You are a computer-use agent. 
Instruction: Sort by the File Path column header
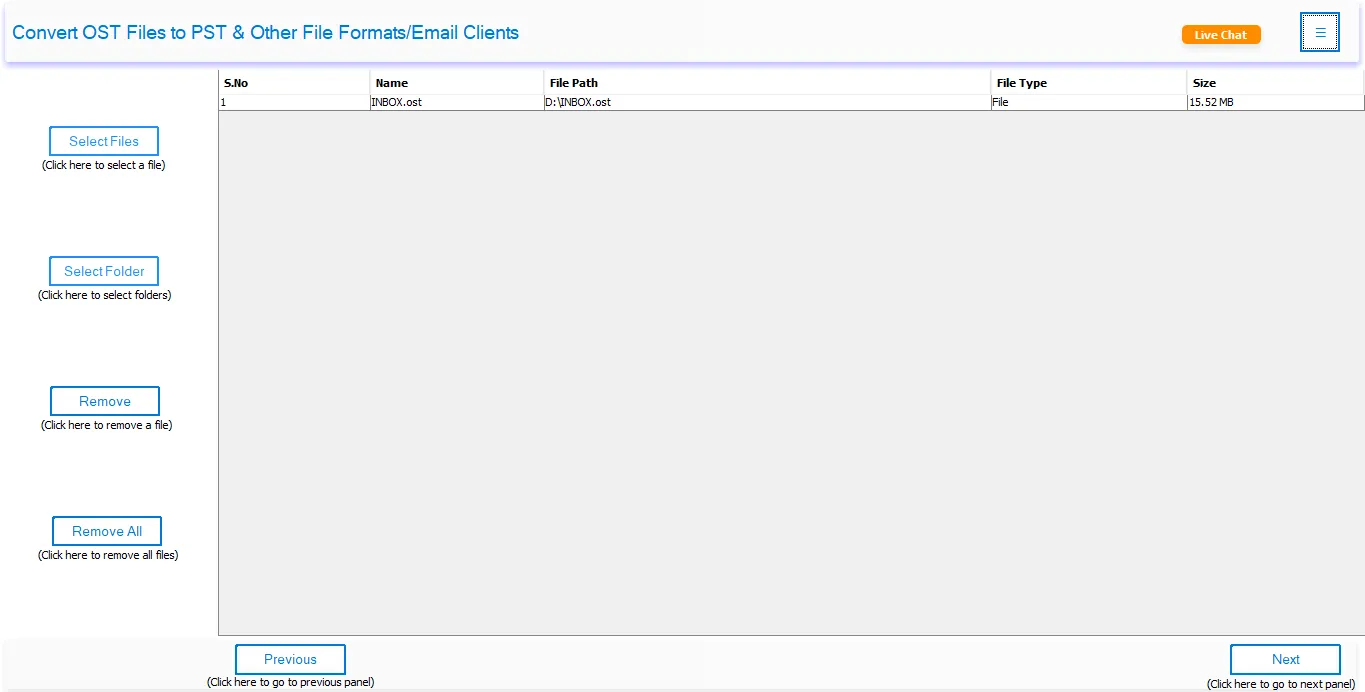(x=765, y=82)
